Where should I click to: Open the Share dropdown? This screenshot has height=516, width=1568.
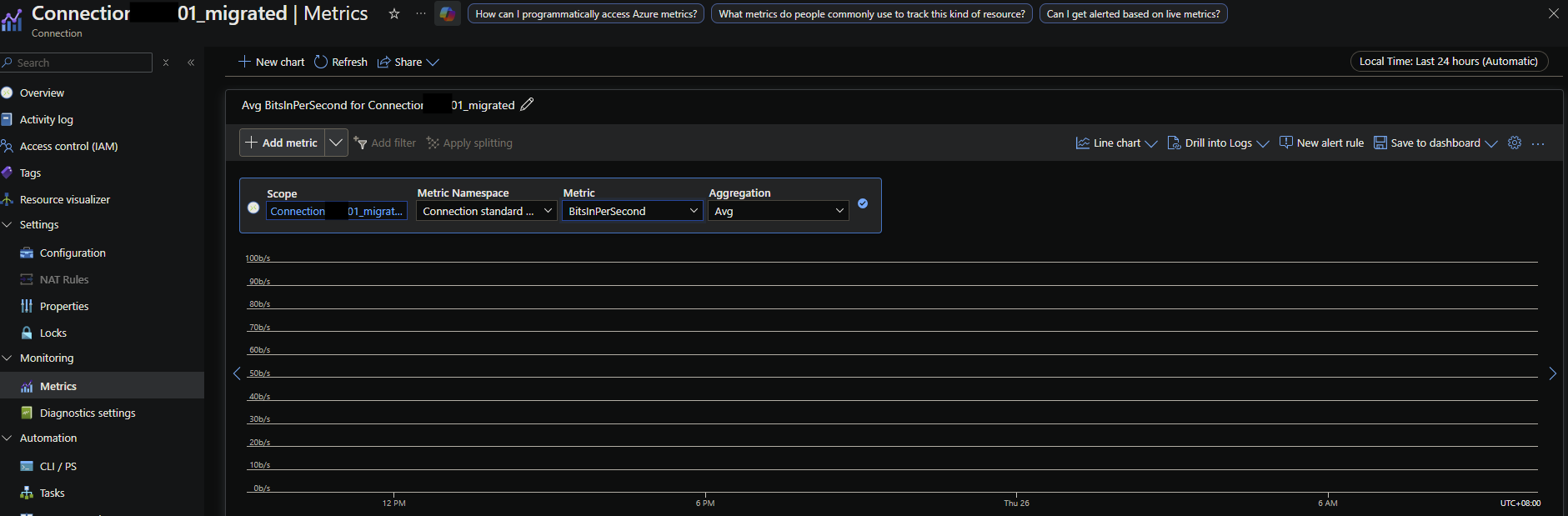408,62
